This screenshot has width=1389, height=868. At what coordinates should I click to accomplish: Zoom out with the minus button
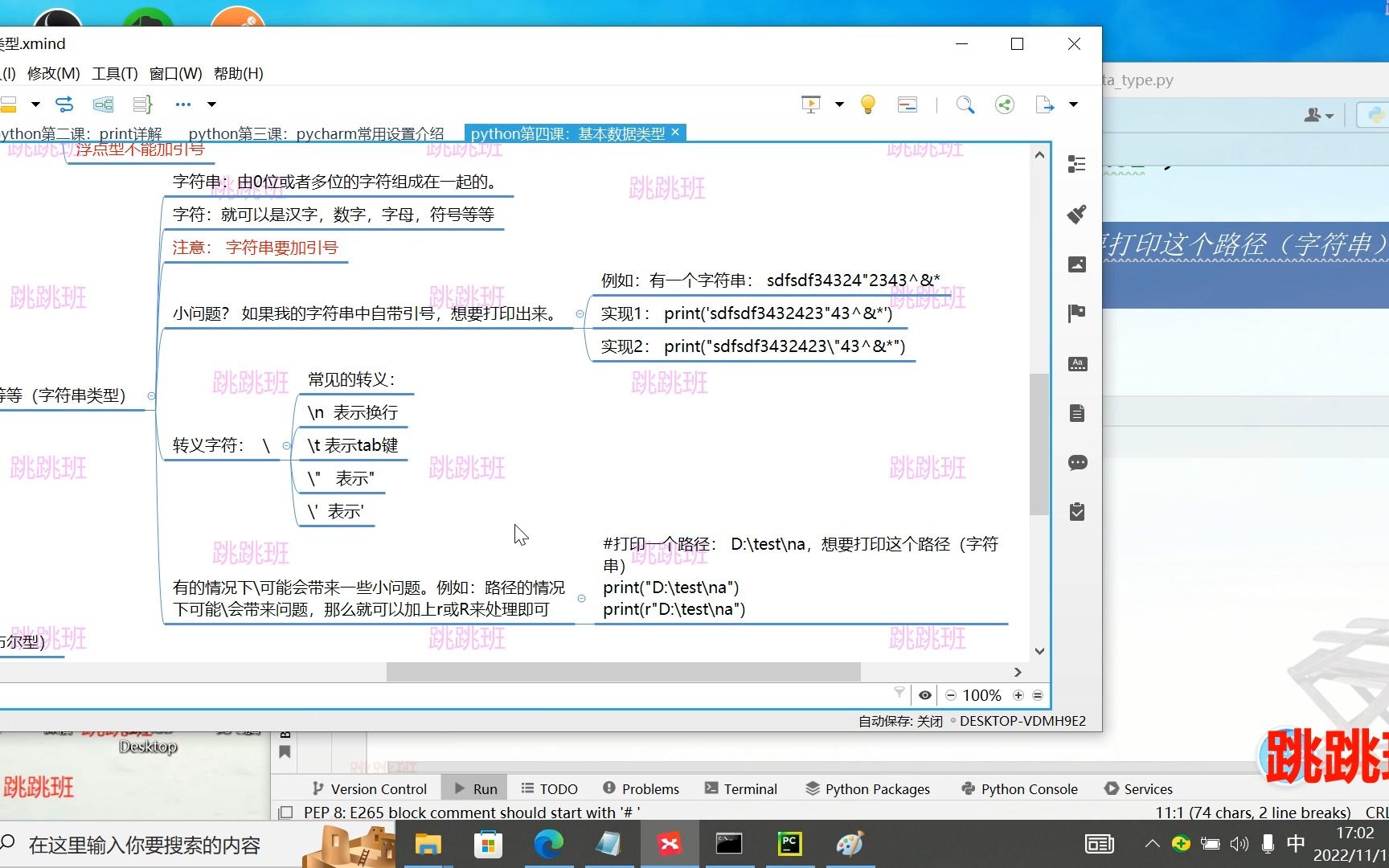(951, 695)
